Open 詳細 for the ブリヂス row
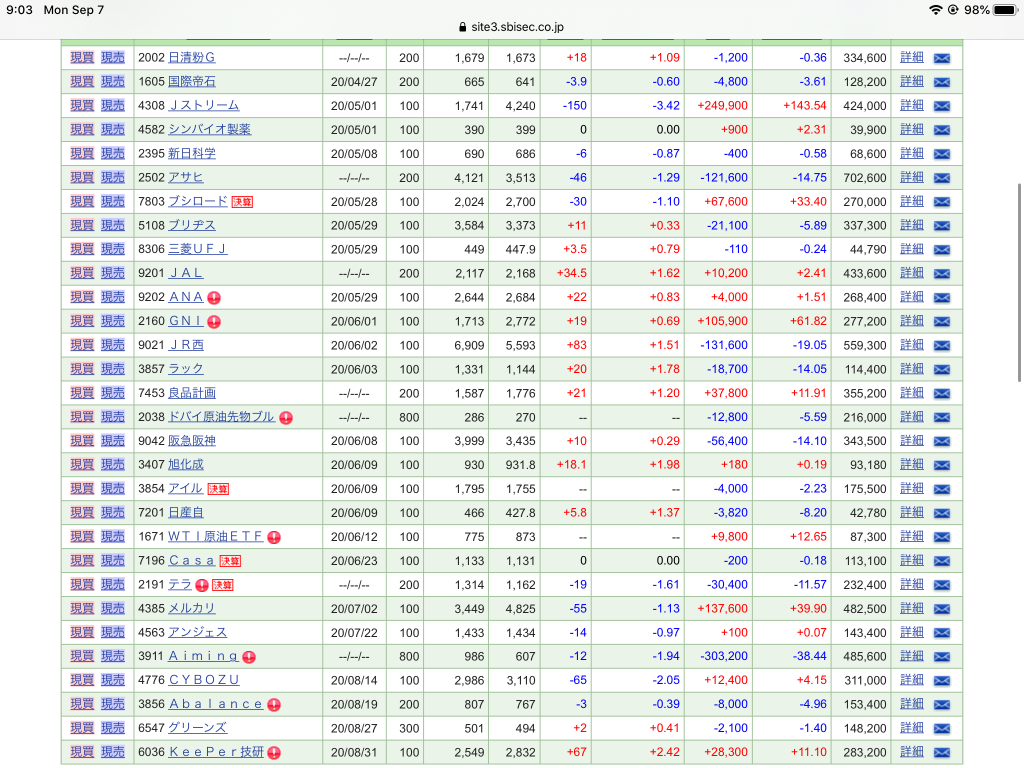The width and height of the screenshot is (1024, 768). click(912, 225)
